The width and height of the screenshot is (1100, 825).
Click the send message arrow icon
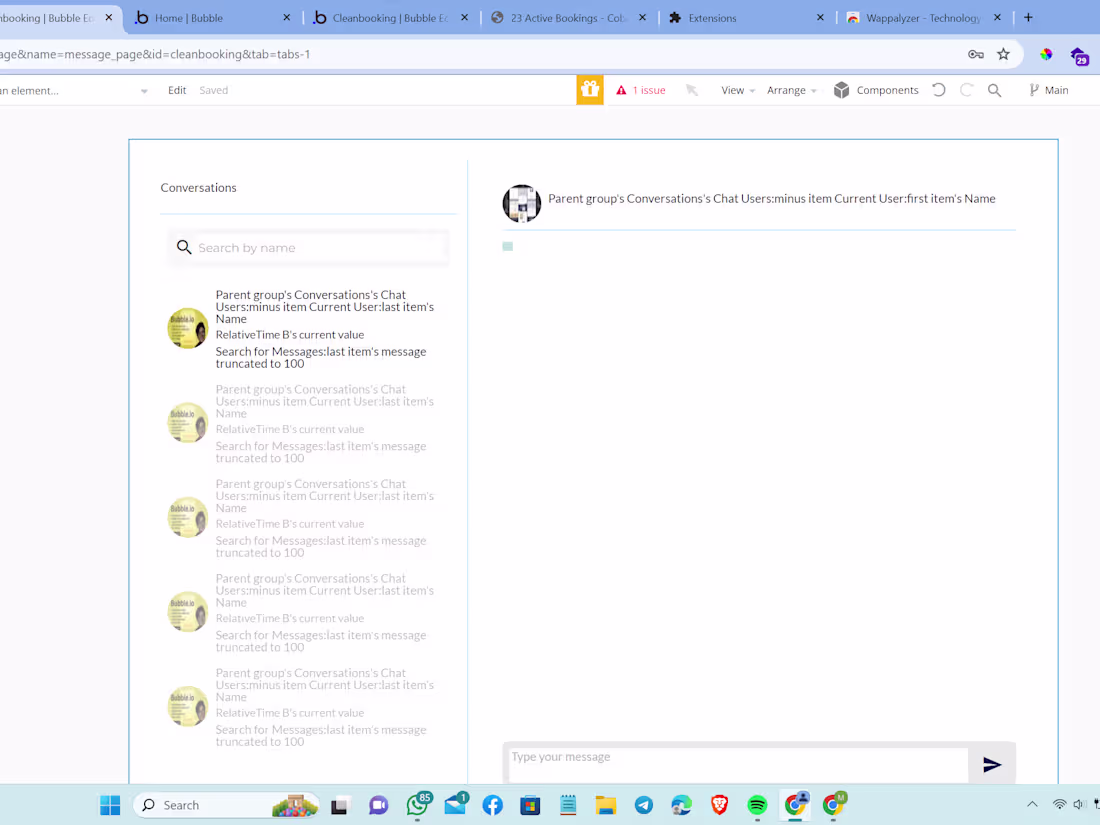992,764
